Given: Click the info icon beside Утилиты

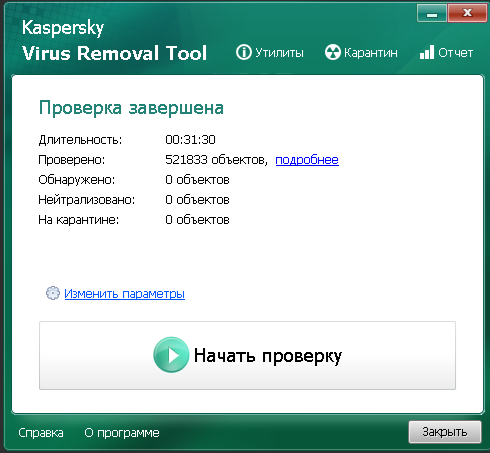Looking at the screenshot, I should coord(244,52).
